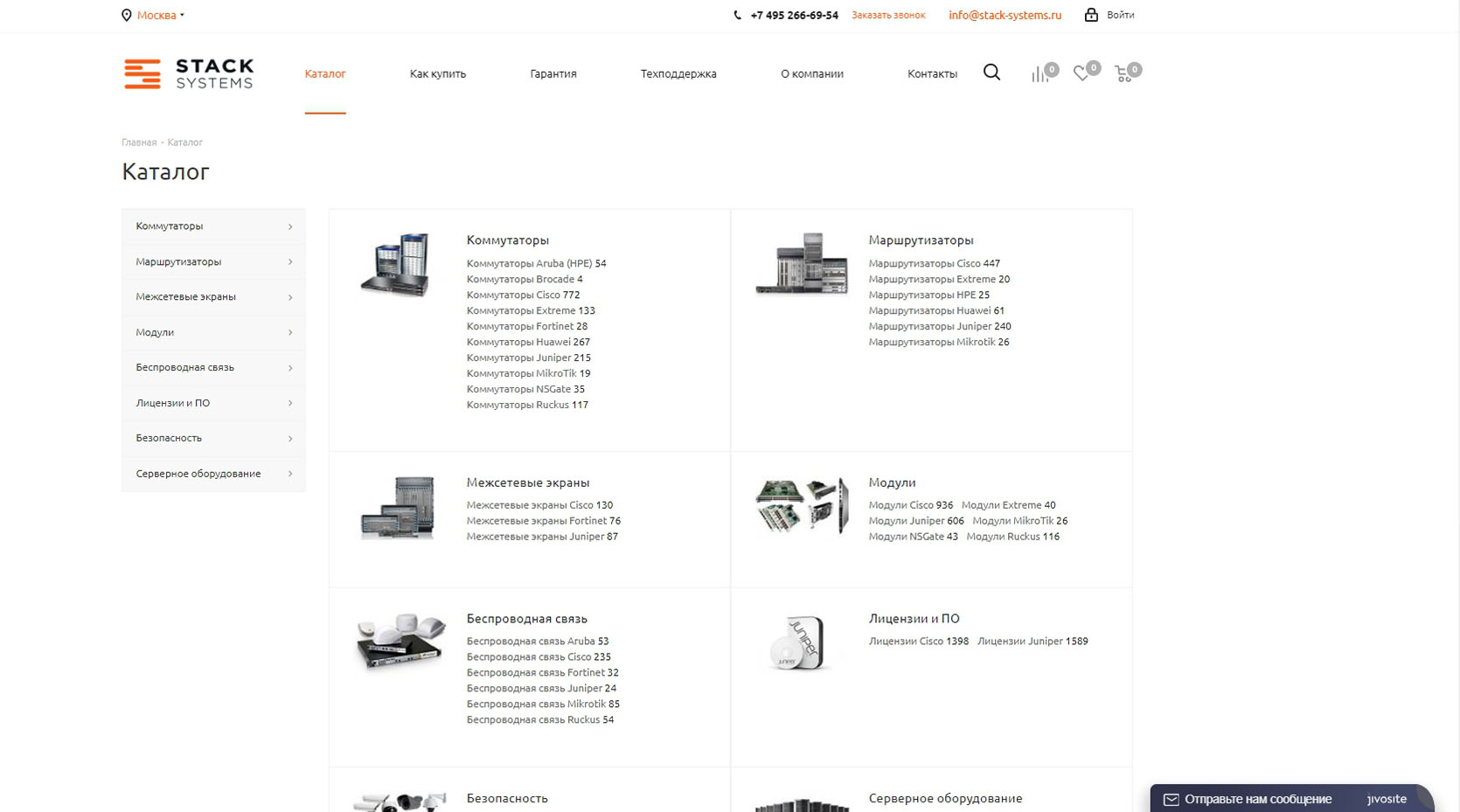
Task: Select Коммутаторы Cisco 772
Action: click(523, 295)
